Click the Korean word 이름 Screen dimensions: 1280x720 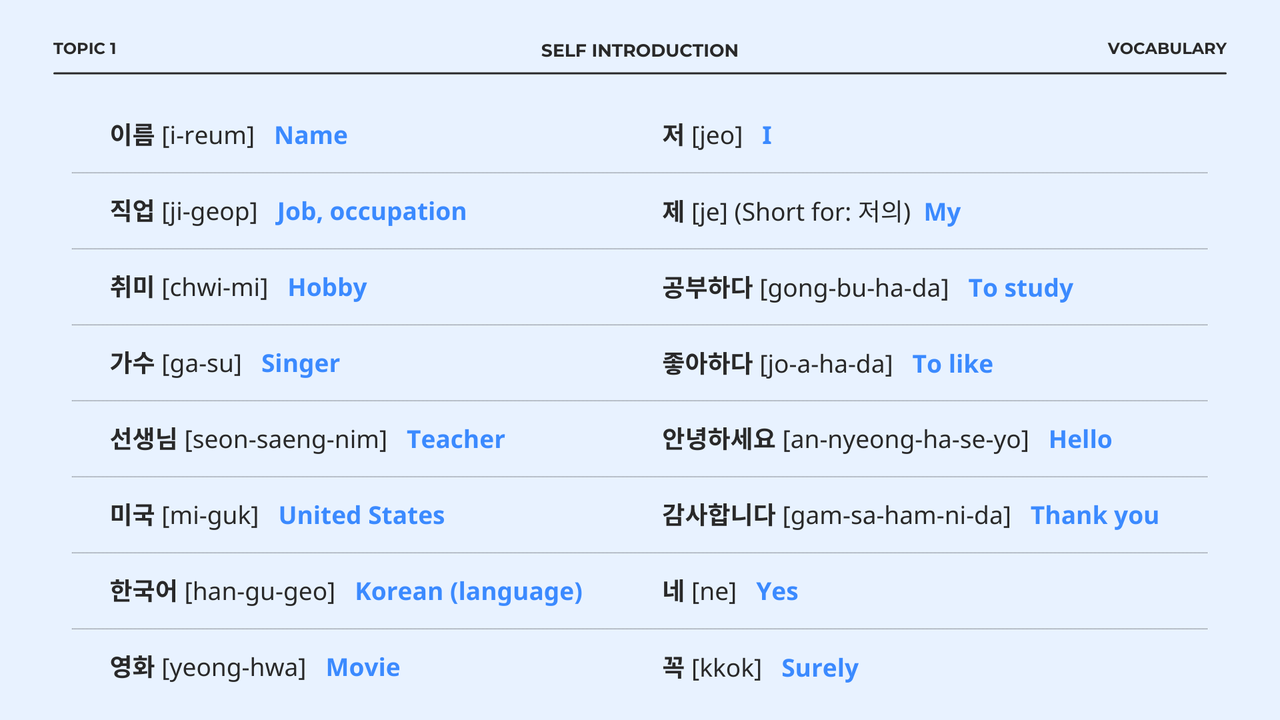pos(132,135)
